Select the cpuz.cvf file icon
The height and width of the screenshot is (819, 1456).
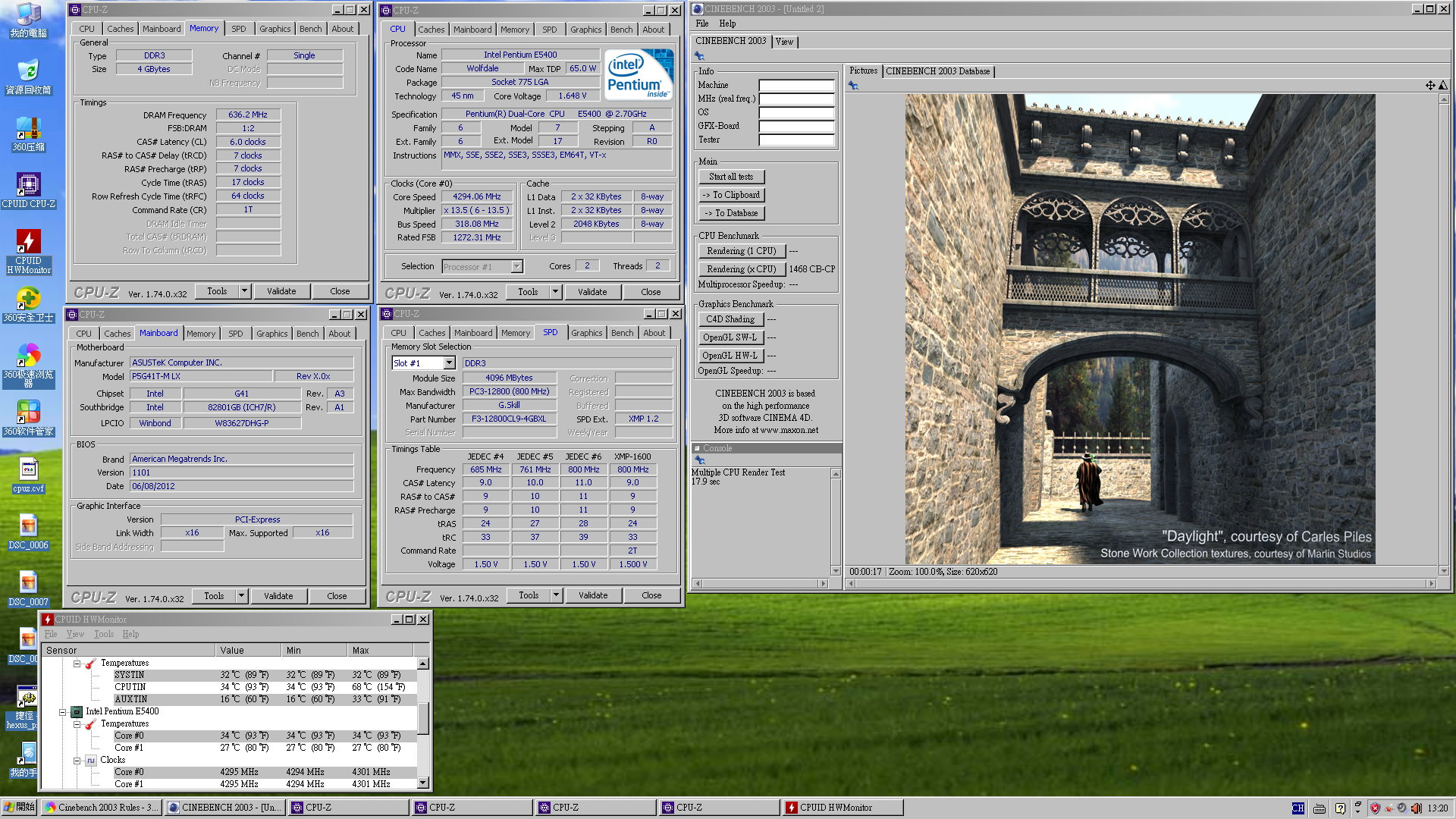pyautogui.click(x=28, y=475)
